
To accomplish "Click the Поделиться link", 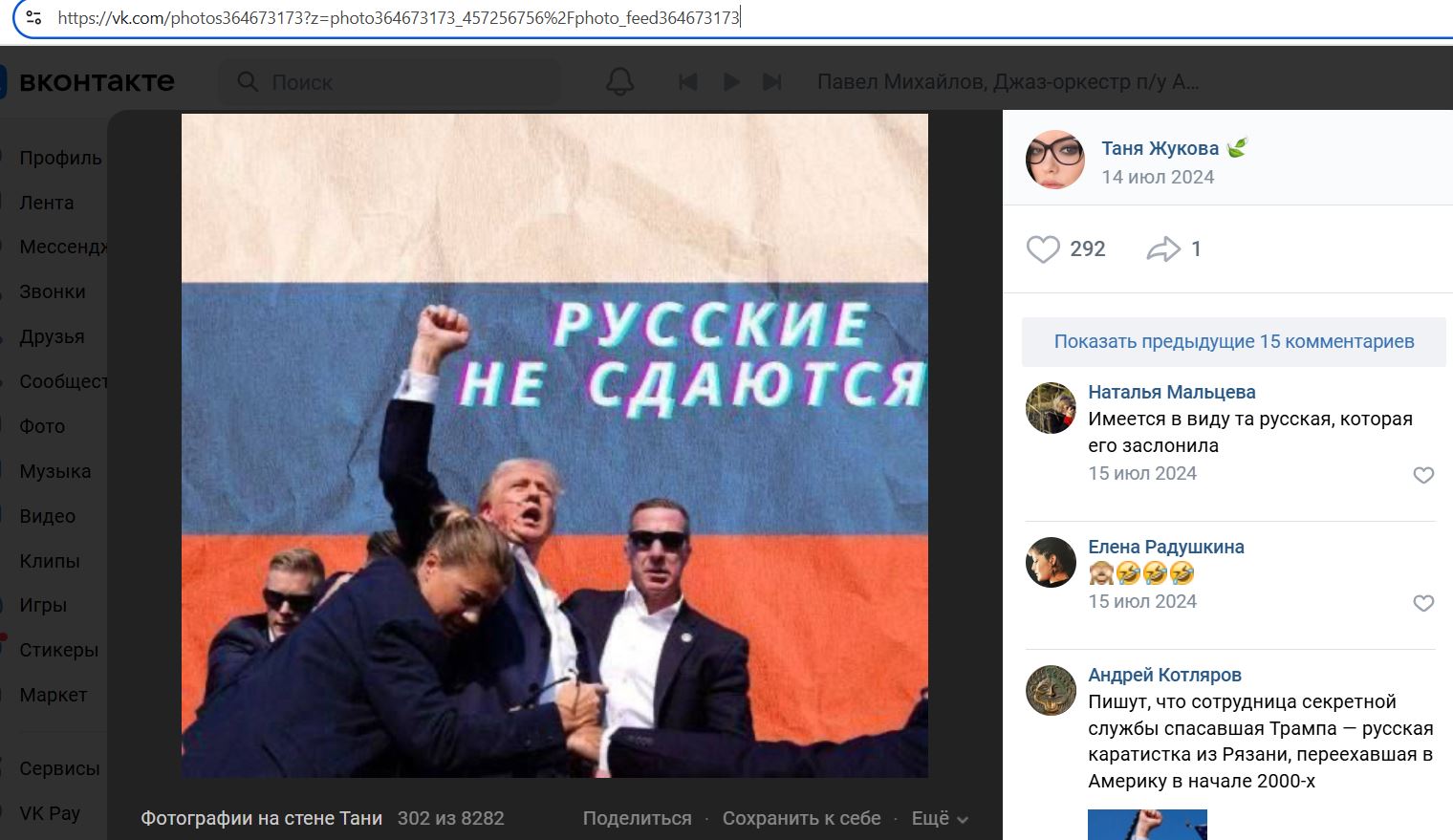I will click(x=637, y=819).
